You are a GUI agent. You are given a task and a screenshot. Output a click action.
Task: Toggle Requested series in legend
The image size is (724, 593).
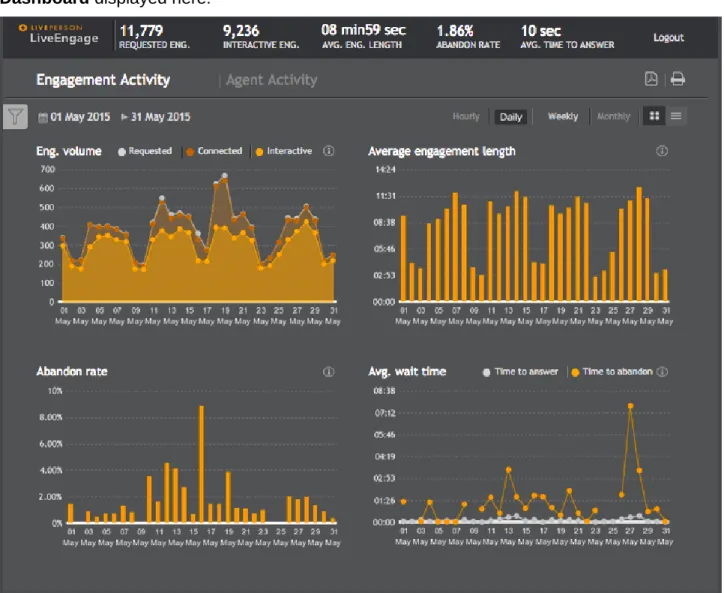[145, 151]
